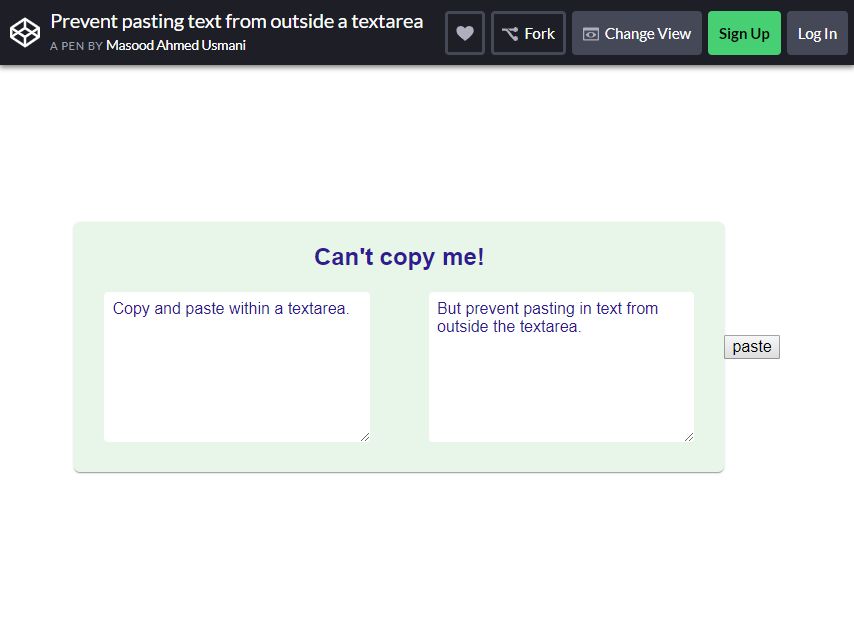Click the pen title 'Prevent pasting text from outside a textarea'
Image resolution: width=854 pixels, height=628 pixels.
[237, 21]
